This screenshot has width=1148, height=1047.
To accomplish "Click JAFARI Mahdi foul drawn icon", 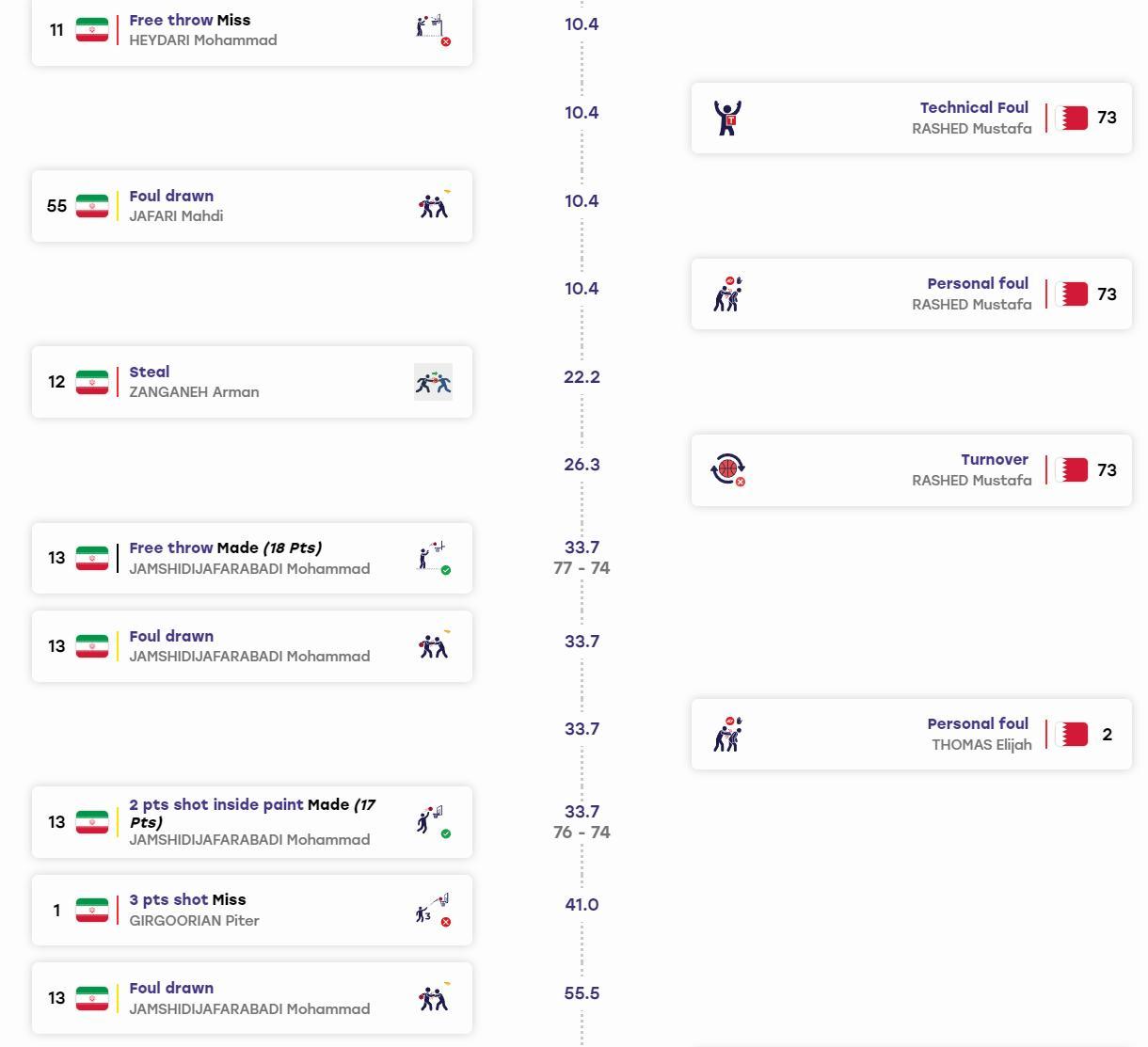I will [x=433, y=205].
